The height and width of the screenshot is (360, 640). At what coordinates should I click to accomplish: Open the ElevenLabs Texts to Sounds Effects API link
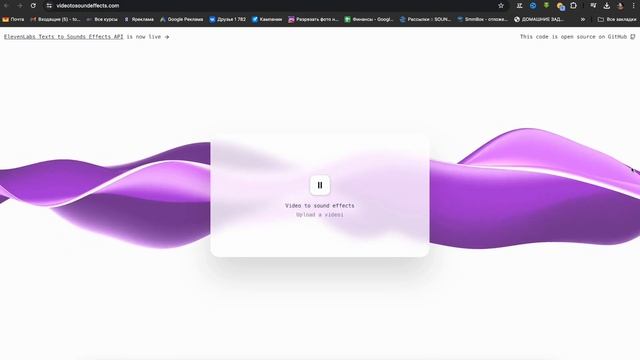pos(63,37)
